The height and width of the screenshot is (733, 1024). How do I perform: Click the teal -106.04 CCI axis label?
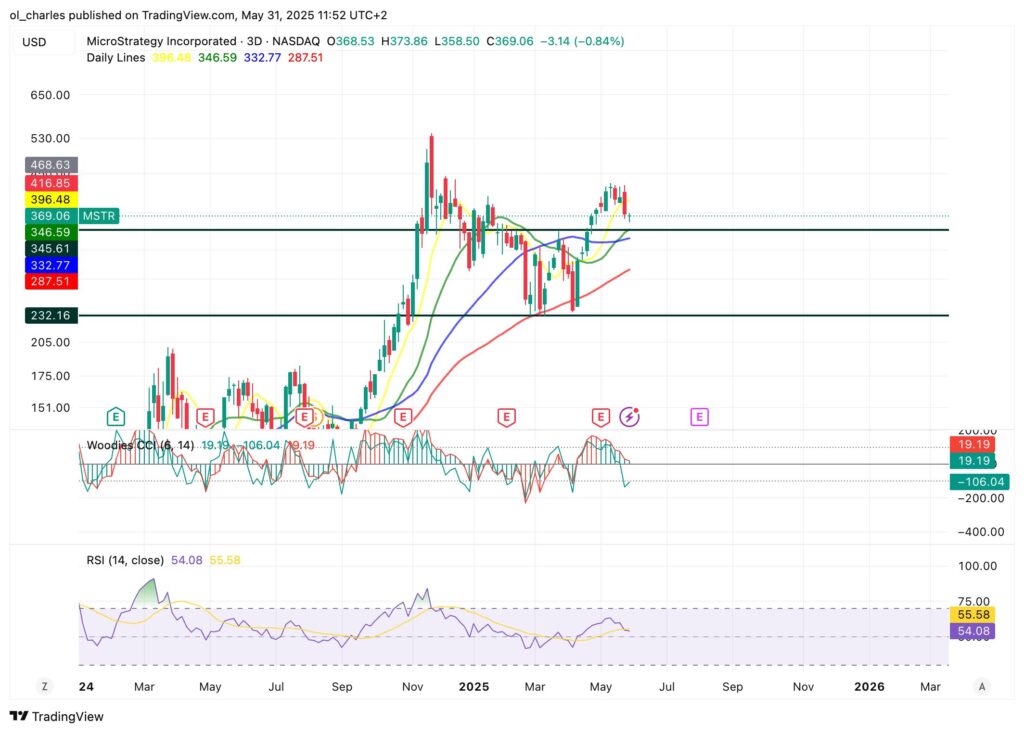980,481
